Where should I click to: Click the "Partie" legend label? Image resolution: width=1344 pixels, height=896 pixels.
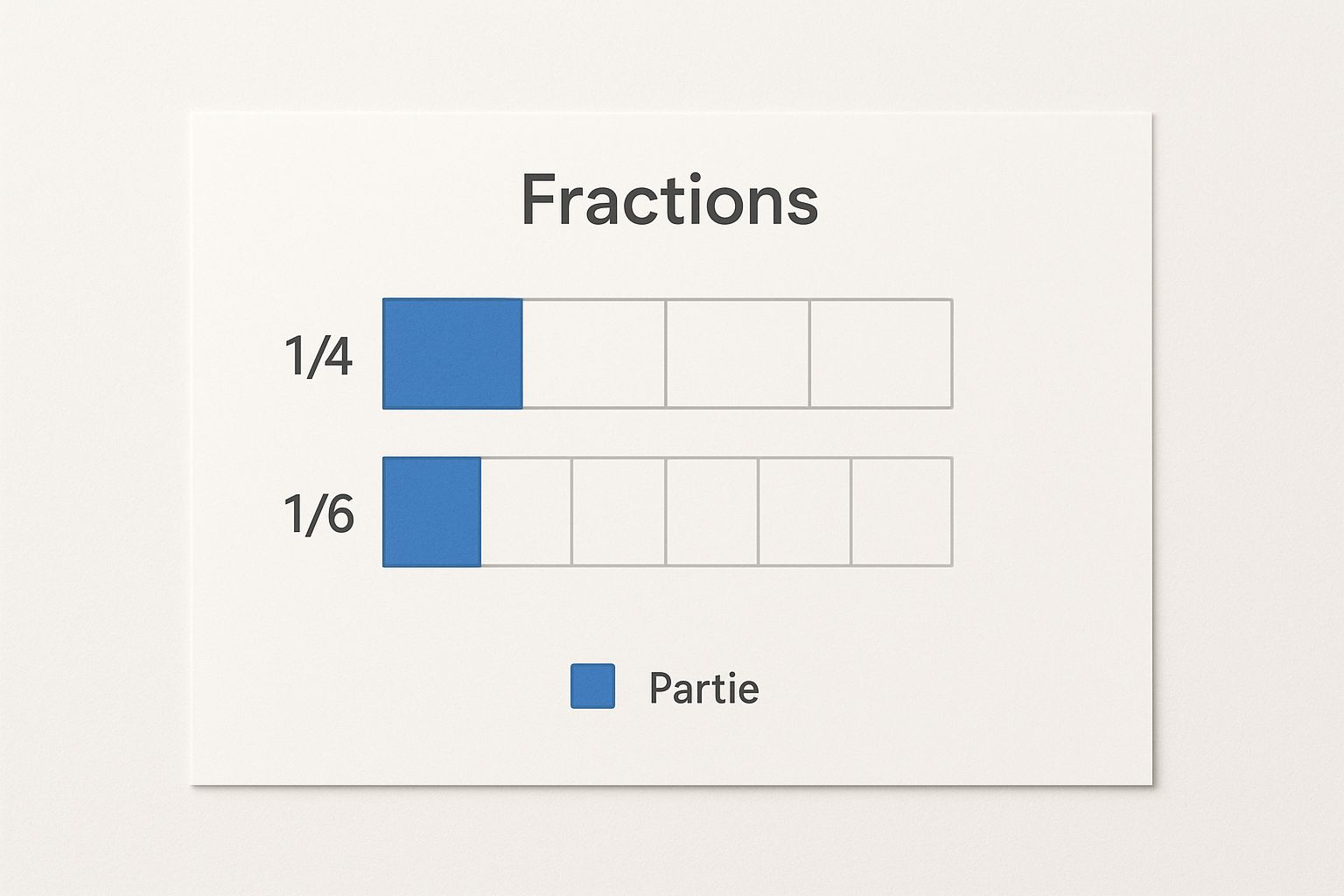pos(704,689)
